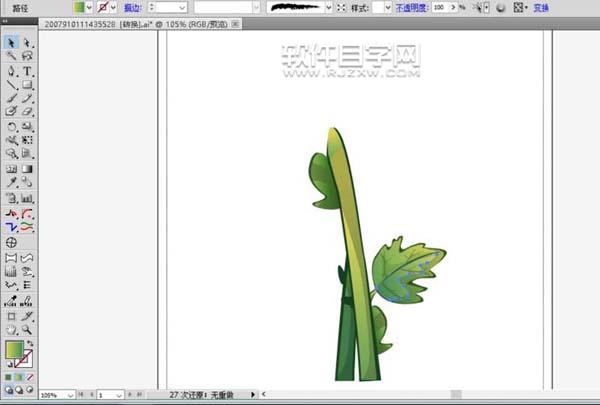Open the 样式 style dropdown
Screen dimensions: 600x405
(x=388, y=7)
